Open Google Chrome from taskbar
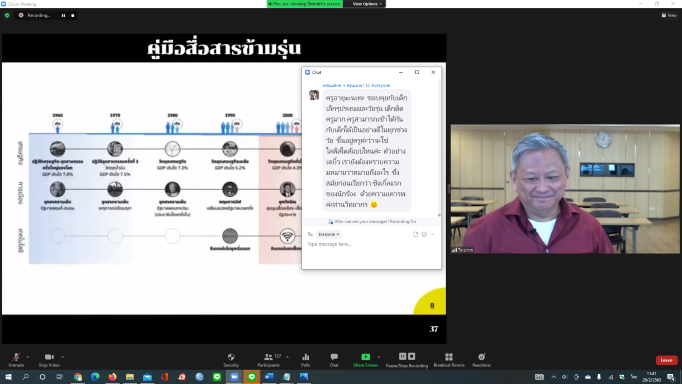 tap(78, 377)
